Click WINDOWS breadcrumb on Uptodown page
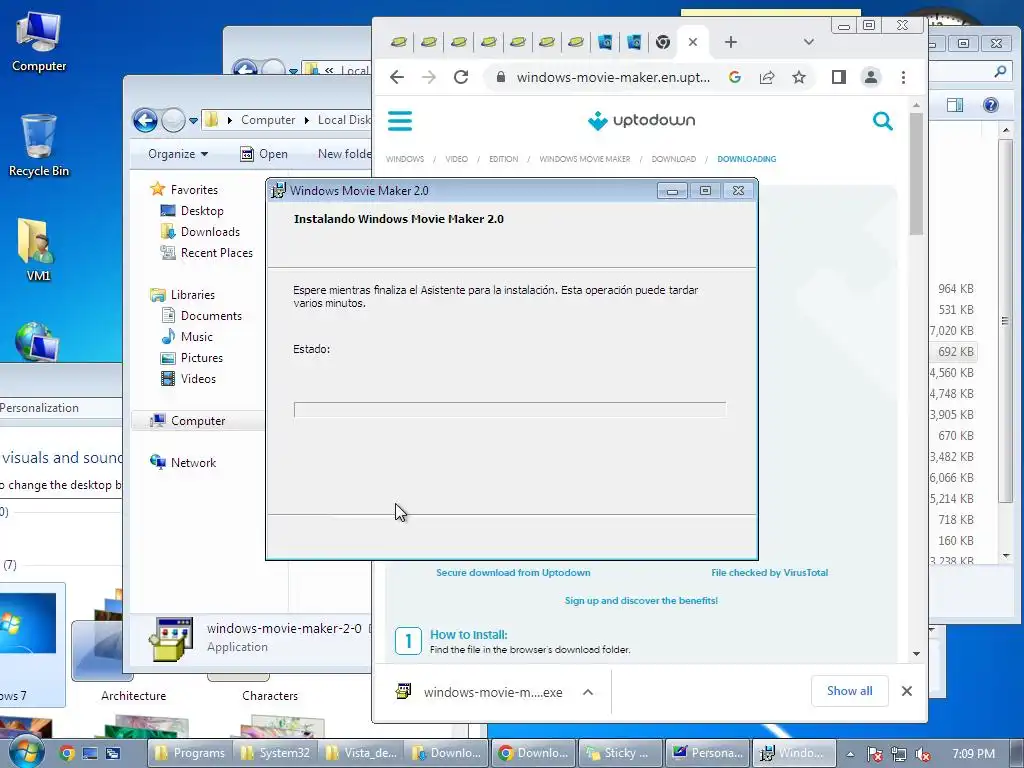This screenshot has width=1024, height=768. [x=405, y=159]
